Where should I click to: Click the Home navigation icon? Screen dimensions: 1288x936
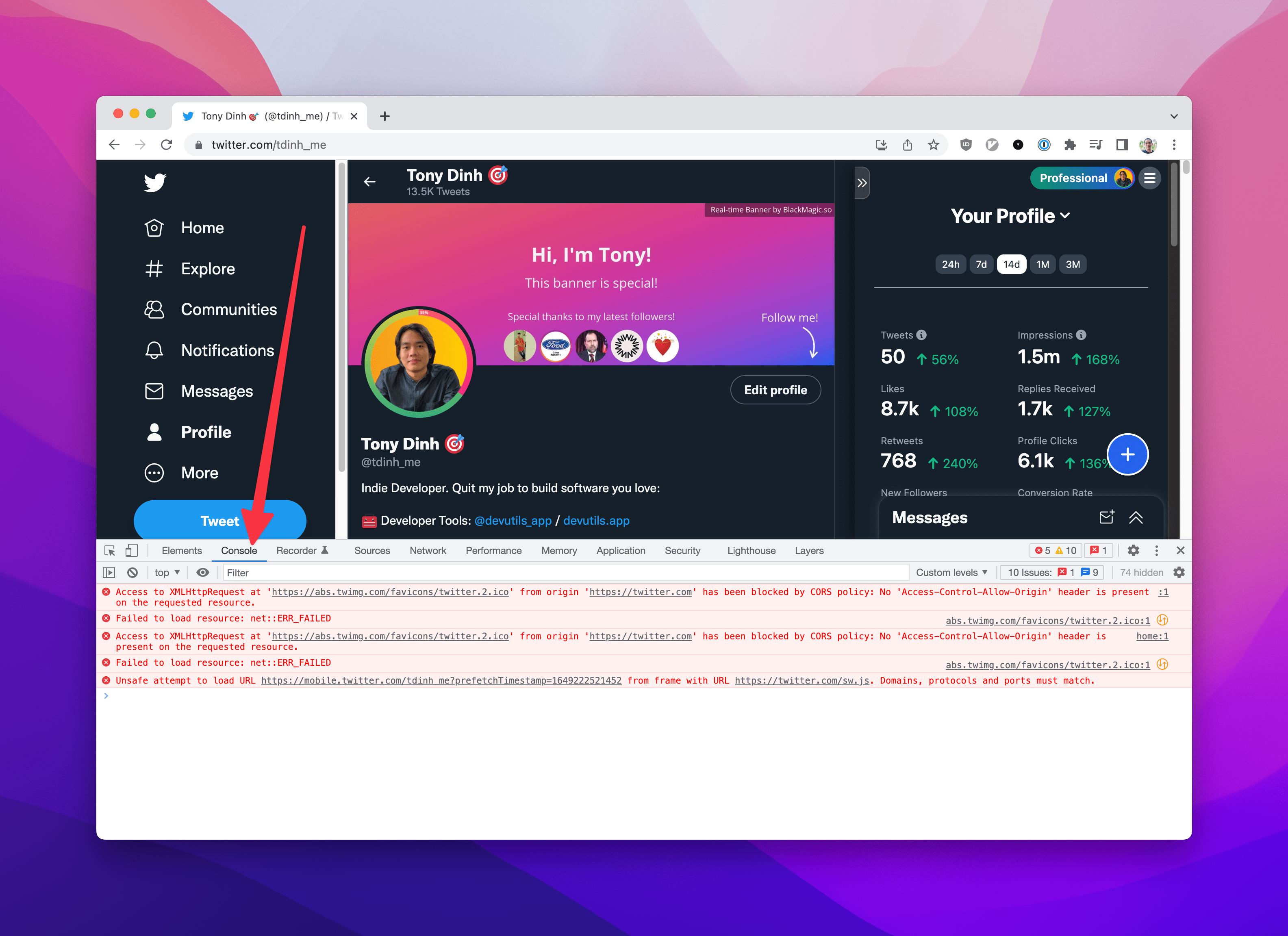point(155,228)
